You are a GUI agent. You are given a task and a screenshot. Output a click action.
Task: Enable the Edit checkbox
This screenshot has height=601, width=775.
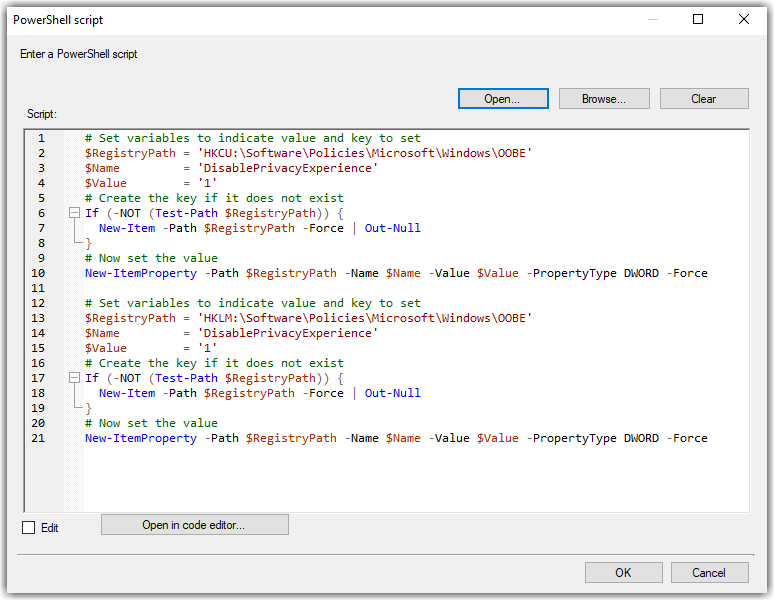[x=29, y=528]
